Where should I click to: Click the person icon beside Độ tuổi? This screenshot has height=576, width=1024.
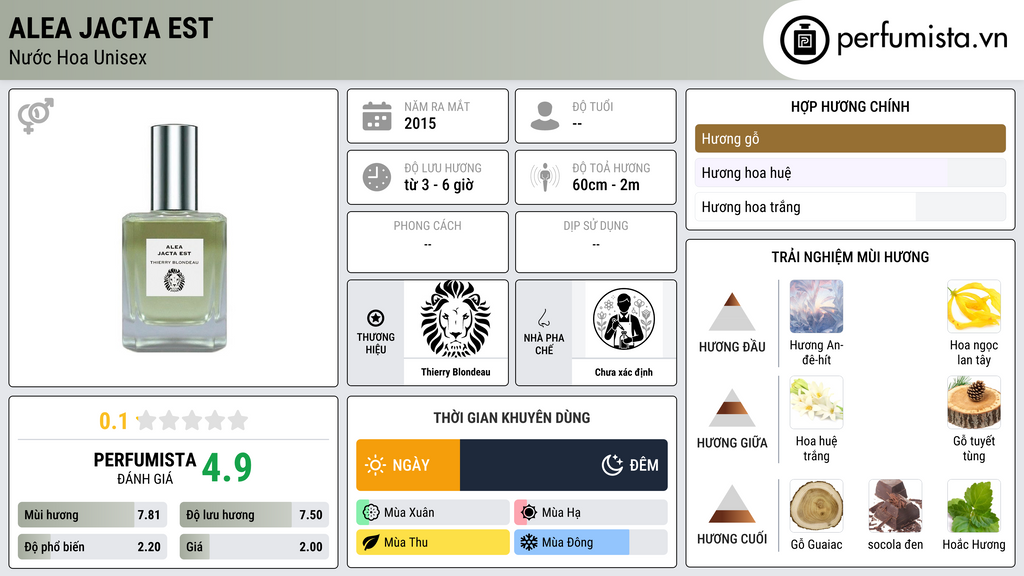coord(545,116)
